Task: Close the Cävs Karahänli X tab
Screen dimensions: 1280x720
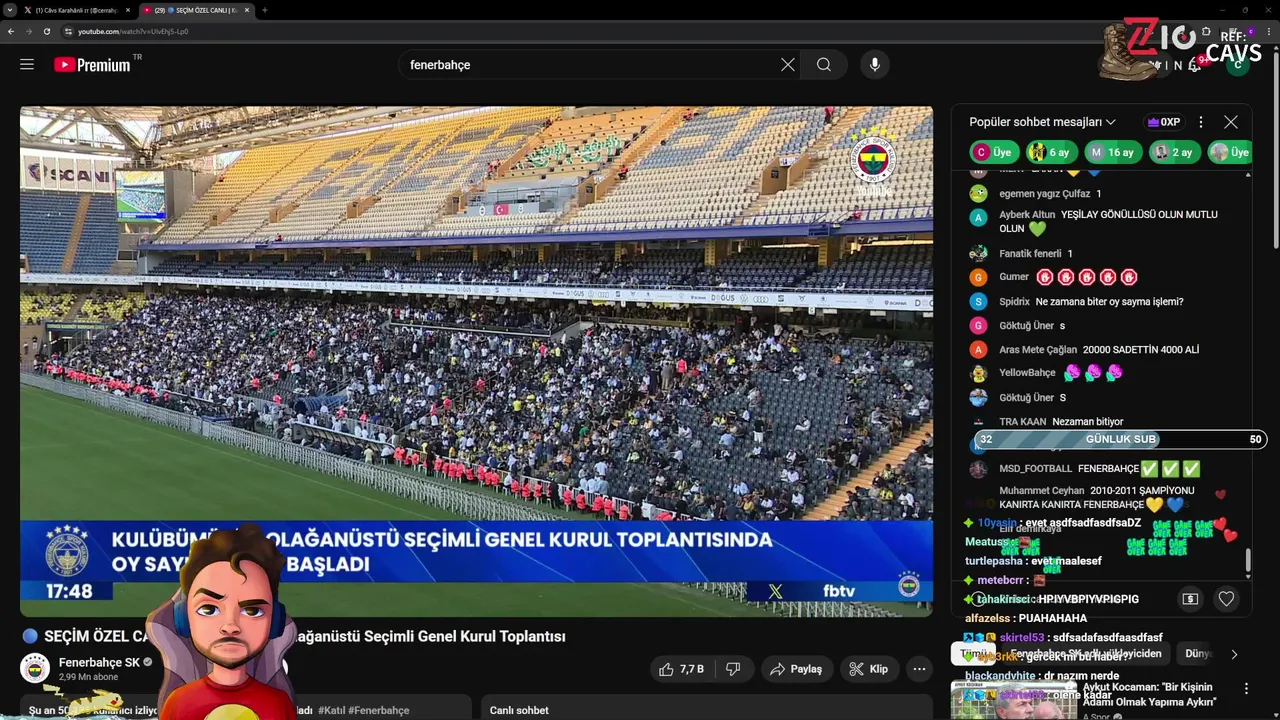Action: [x=127, y=10]
